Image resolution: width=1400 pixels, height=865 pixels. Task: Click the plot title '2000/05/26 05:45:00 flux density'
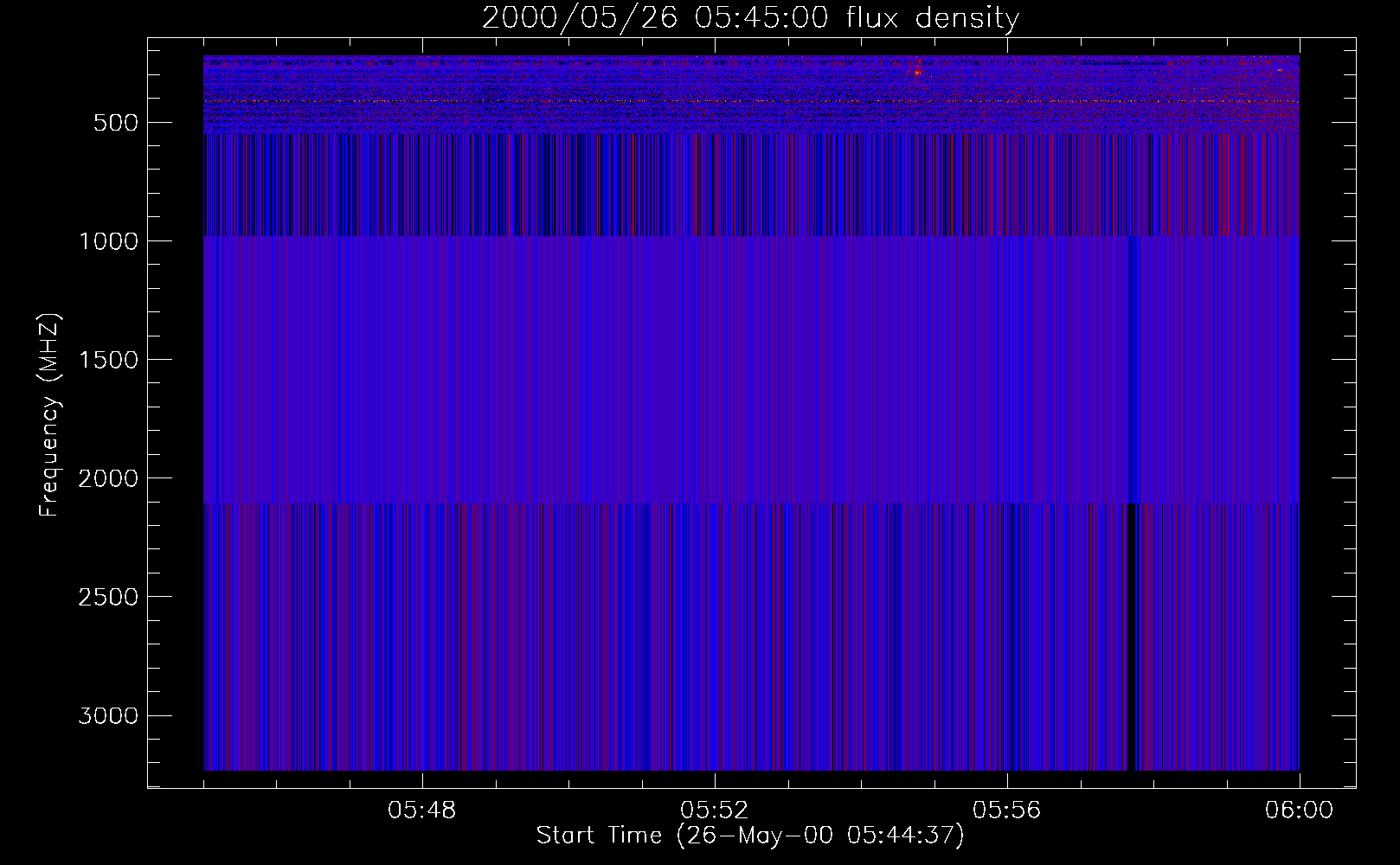click(750, 17)
